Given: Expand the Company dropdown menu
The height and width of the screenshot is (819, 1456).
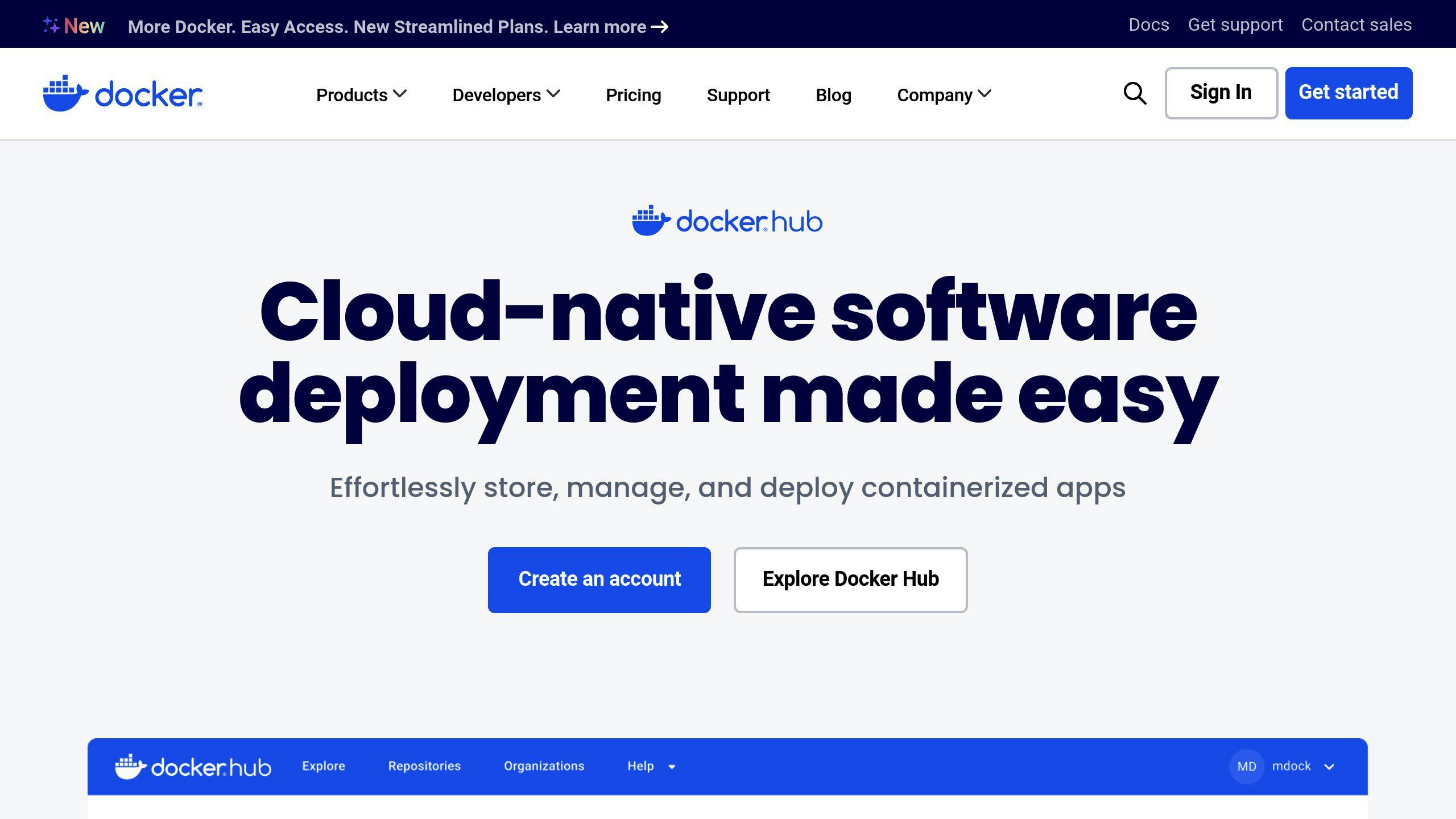Looking at the screenshot, I should point(944,94).
